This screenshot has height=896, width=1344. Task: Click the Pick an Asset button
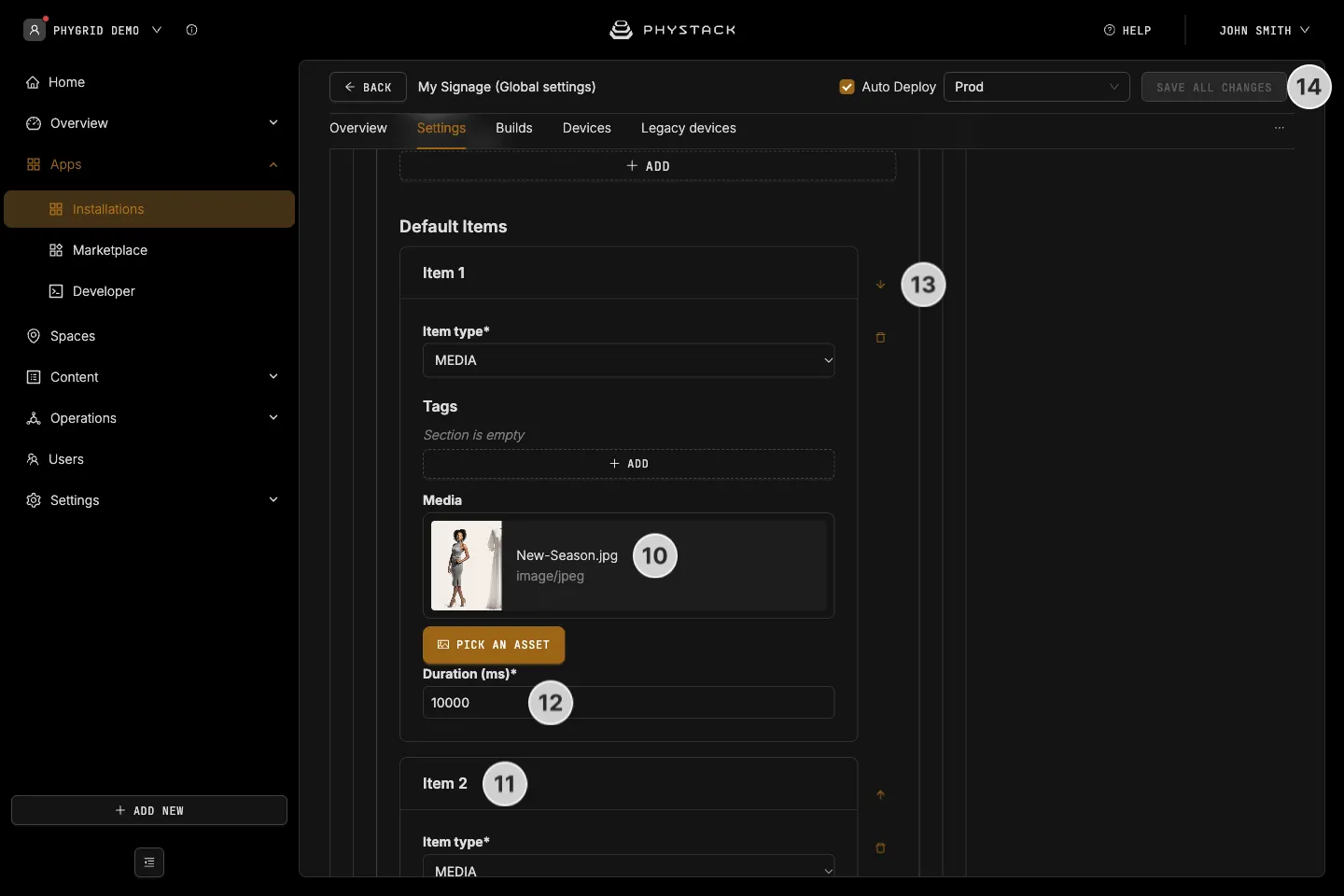[494, 645]
